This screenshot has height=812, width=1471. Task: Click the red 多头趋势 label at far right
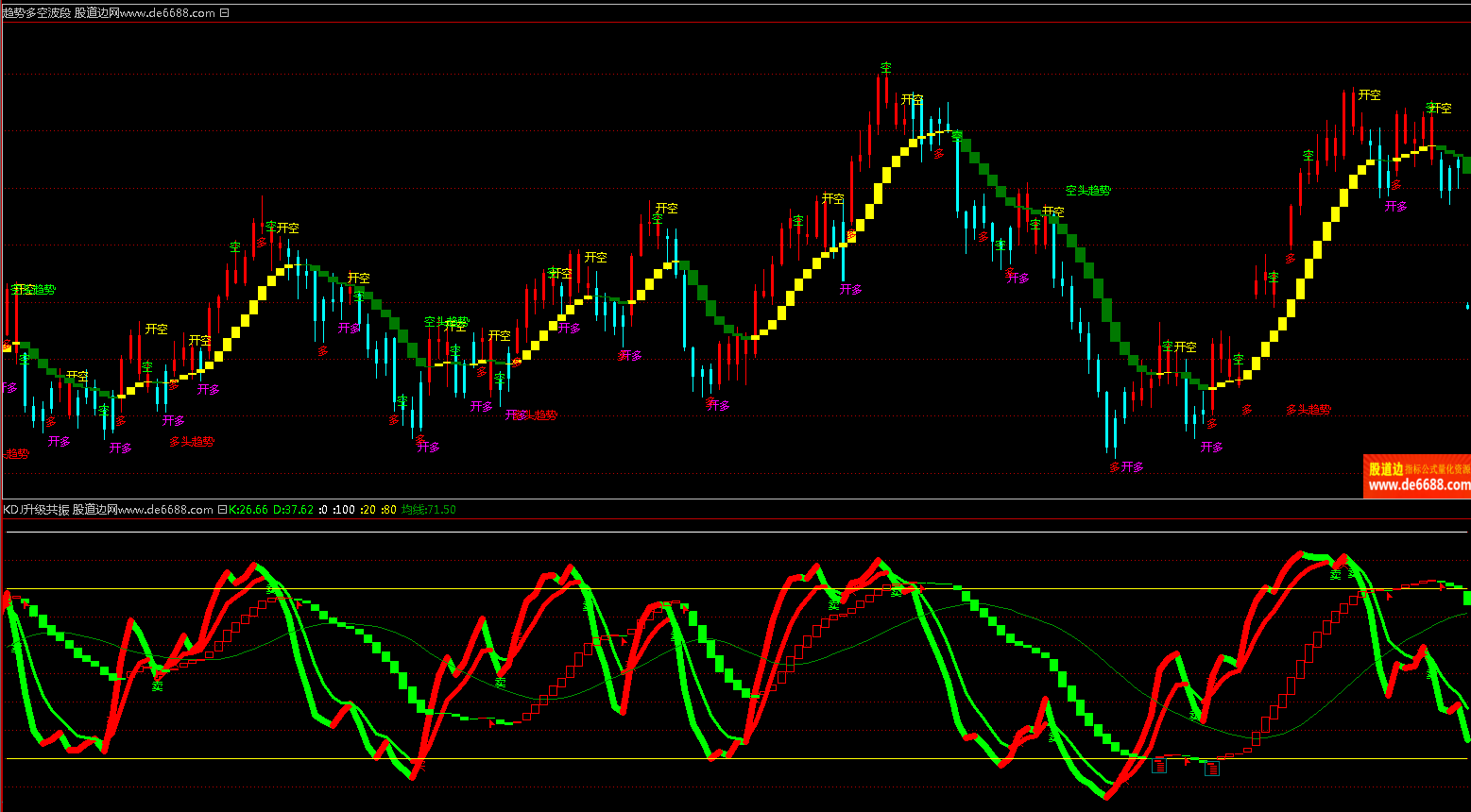(x=1308, y=410)
